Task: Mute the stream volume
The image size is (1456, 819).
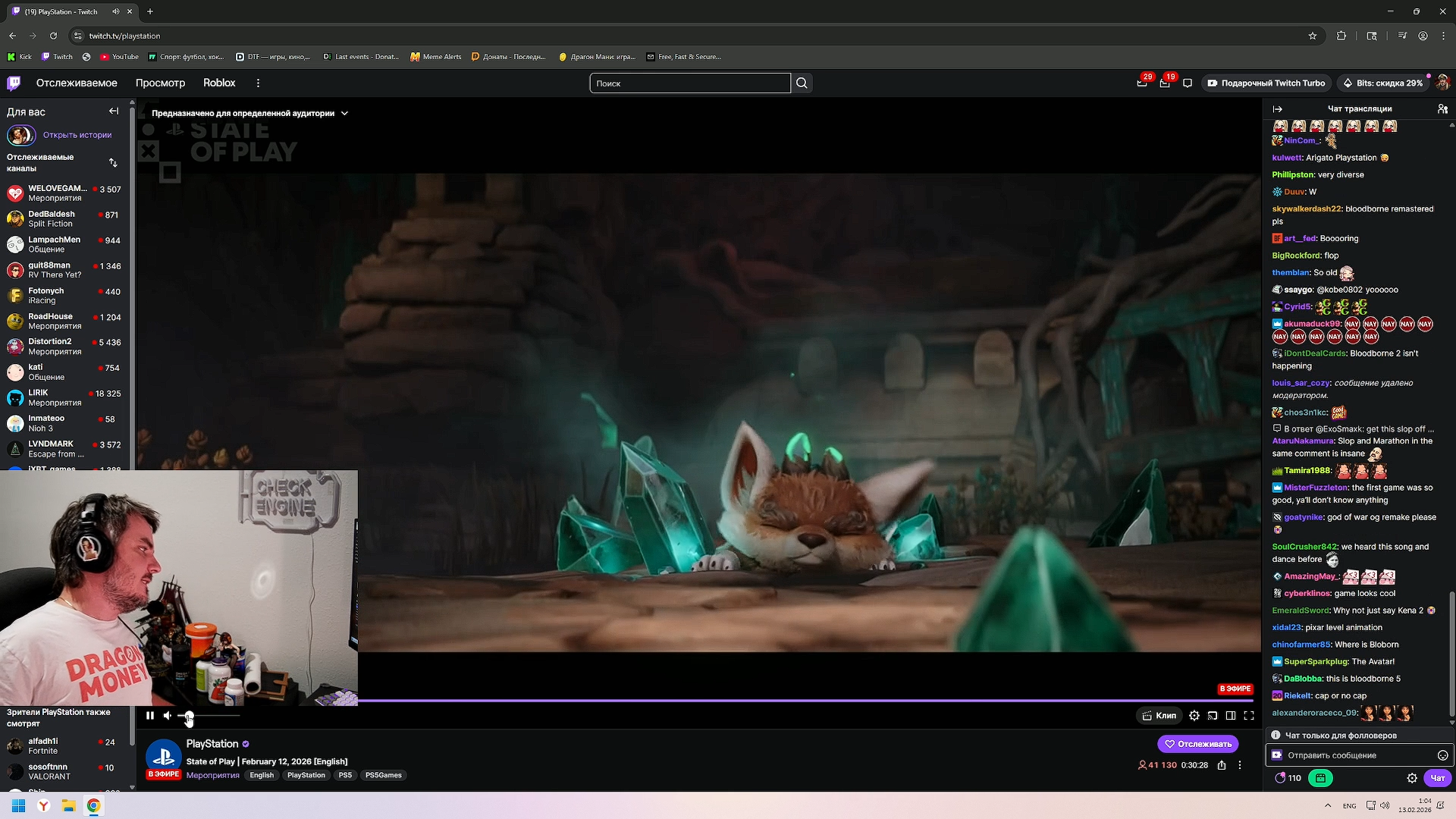Action: tap(168, 716)
